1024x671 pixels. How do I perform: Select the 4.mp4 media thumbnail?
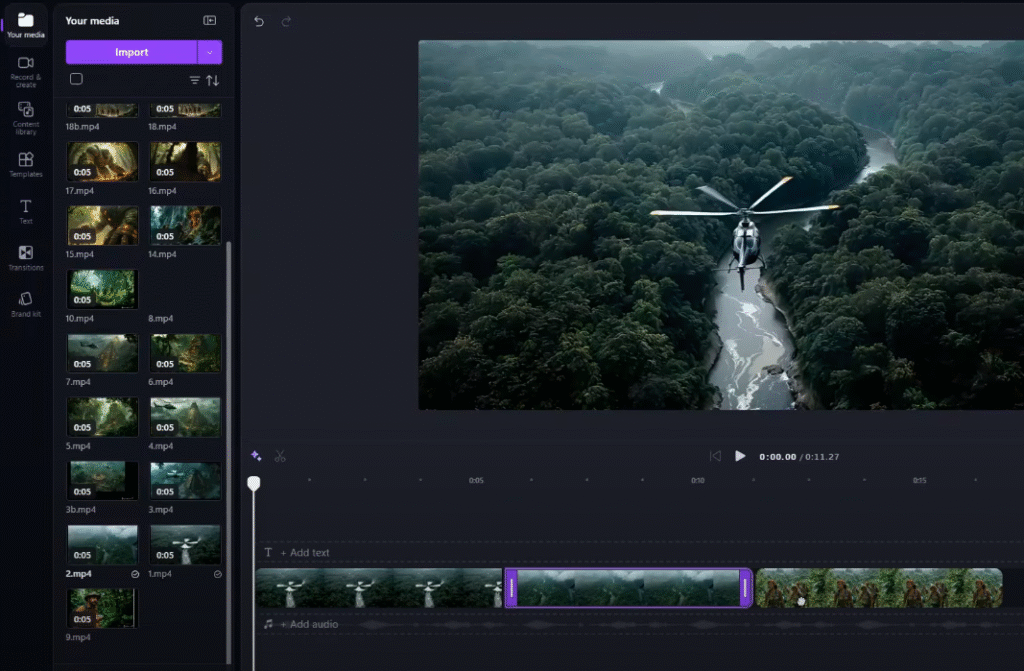185,417
